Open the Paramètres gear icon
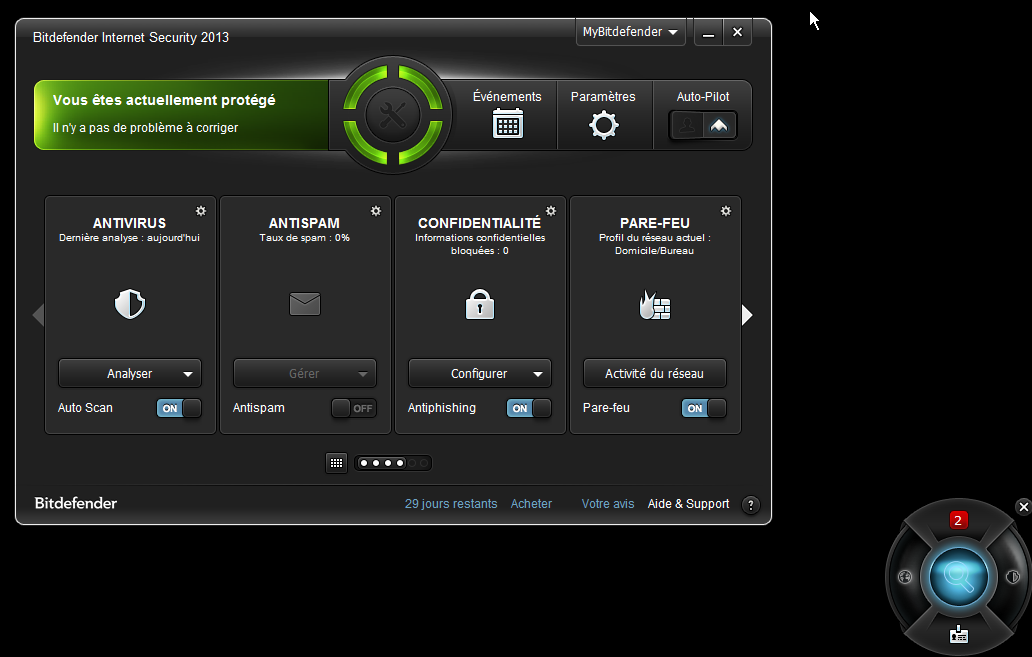 click(604, 125)
